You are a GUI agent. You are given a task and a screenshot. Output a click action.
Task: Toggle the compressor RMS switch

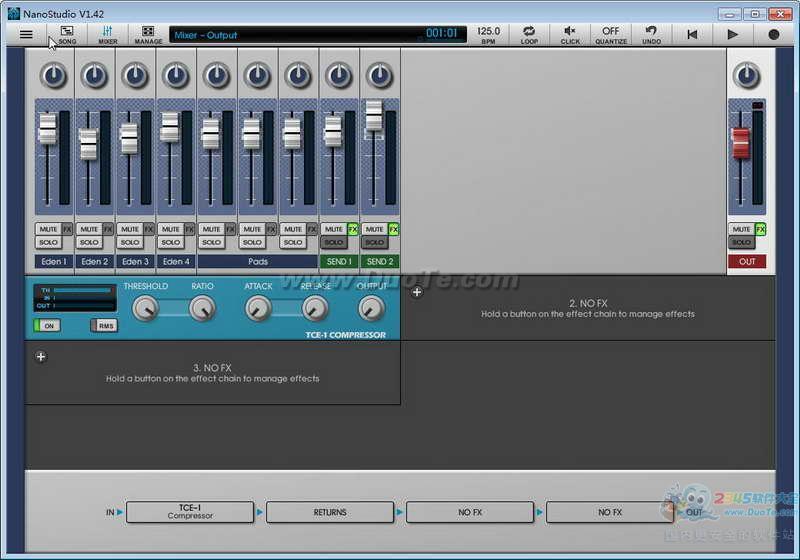coord(104,325)
